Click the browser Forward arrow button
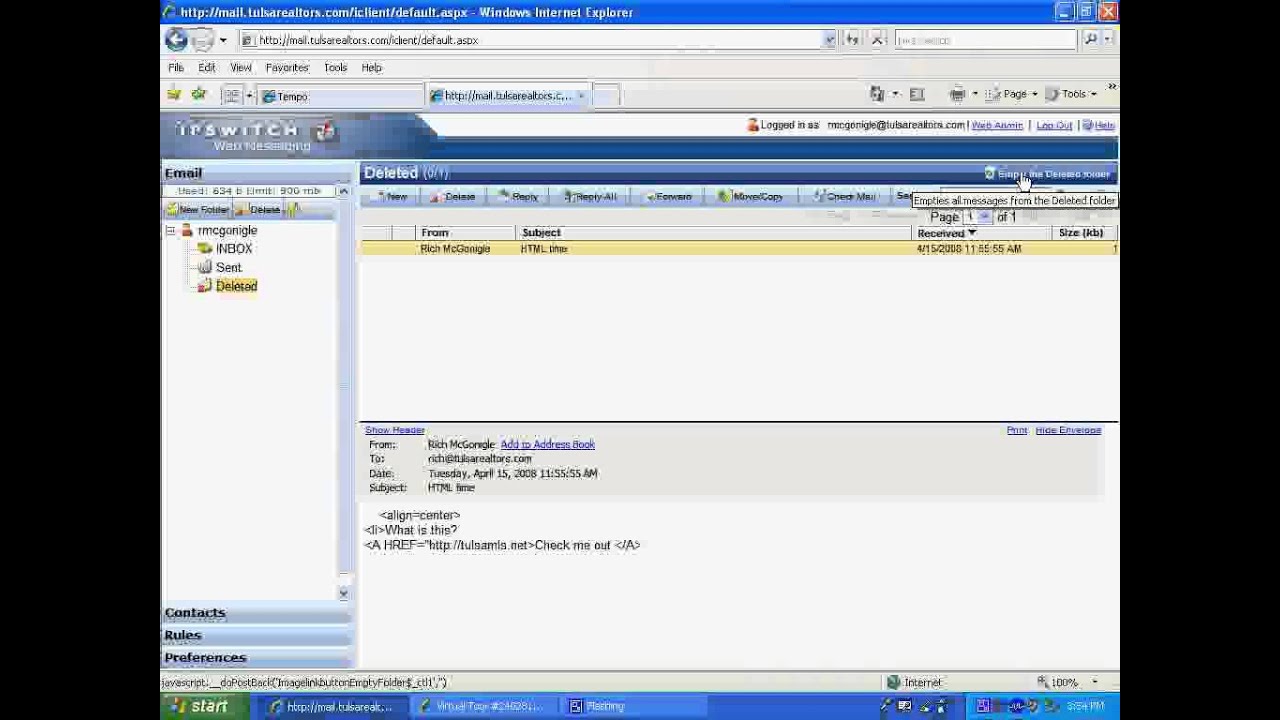This screenshot has height=720, width=1280. click(x=202, y=40)
